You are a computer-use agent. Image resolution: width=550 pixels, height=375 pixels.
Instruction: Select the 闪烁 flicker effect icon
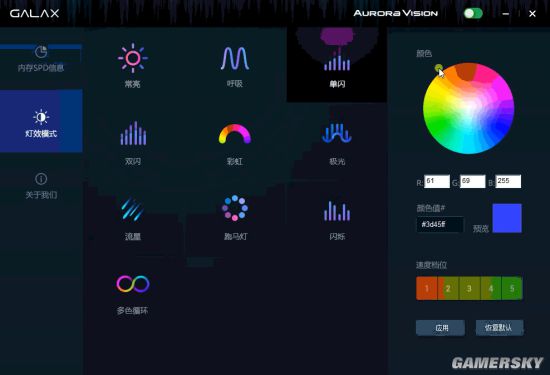pos(337,211)
